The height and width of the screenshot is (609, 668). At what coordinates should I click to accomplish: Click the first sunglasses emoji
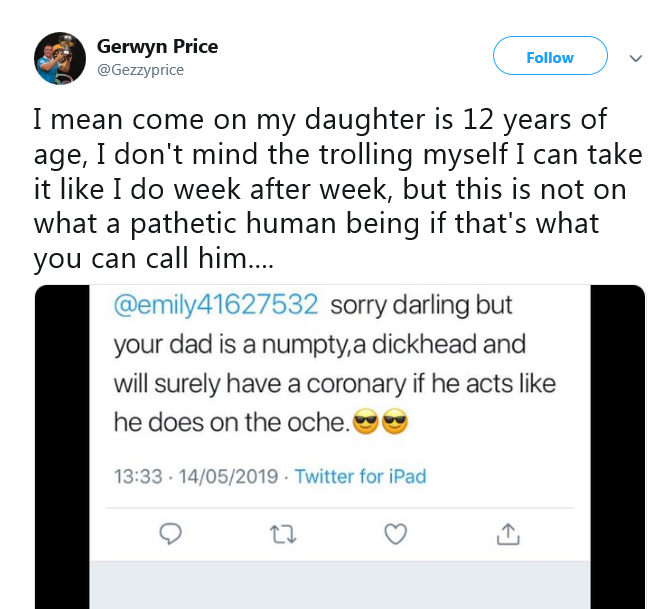[366, 424]
